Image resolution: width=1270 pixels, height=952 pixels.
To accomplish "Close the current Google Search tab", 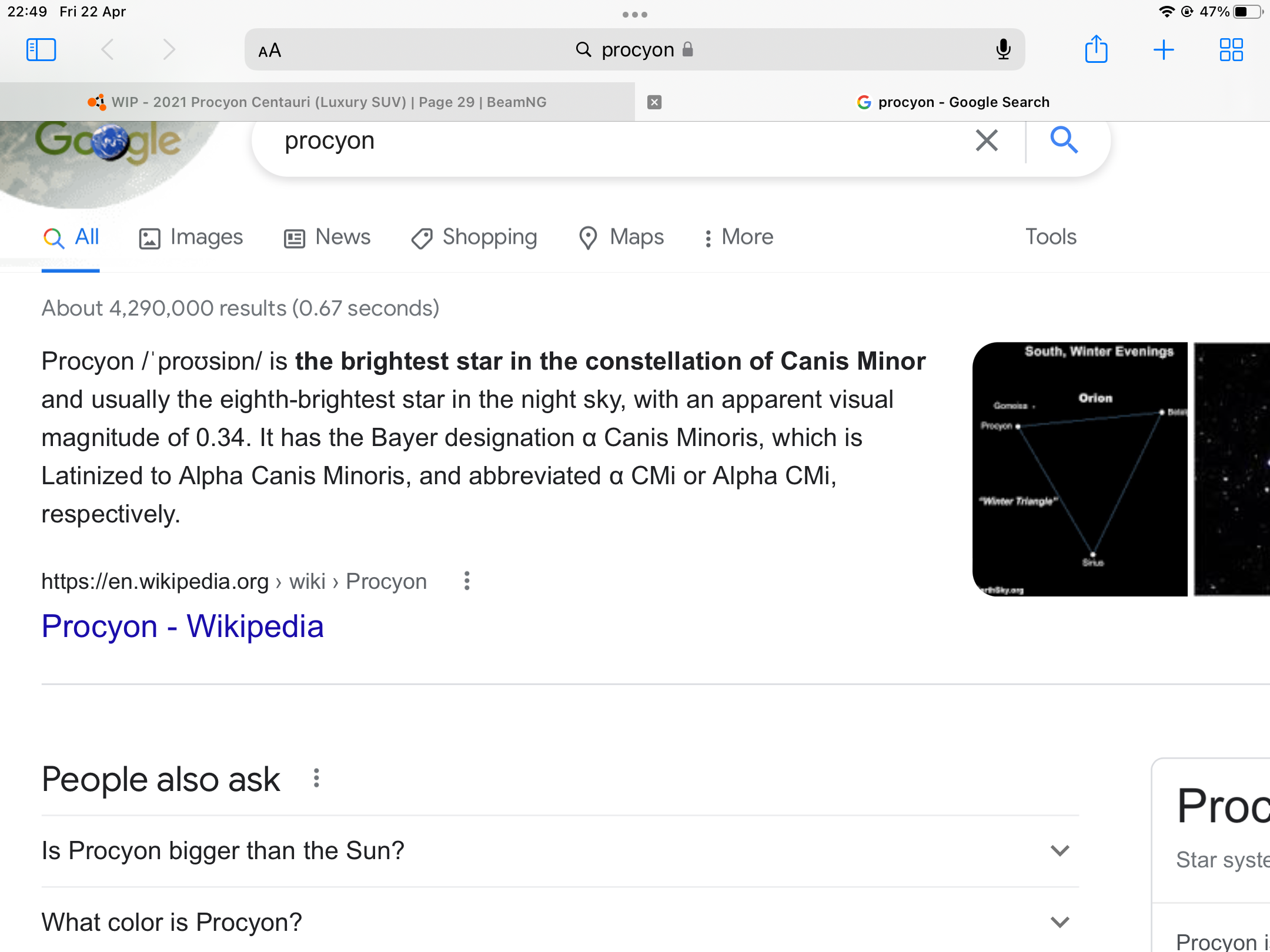I will [x=654, y=102].
